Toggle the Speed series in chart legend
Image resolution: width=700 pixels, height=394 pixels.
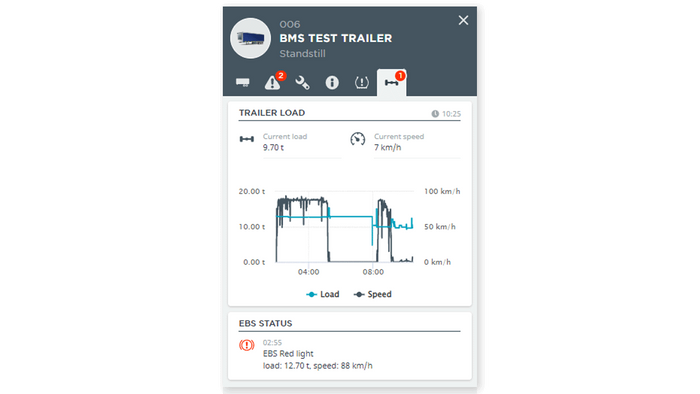point(373,294)
